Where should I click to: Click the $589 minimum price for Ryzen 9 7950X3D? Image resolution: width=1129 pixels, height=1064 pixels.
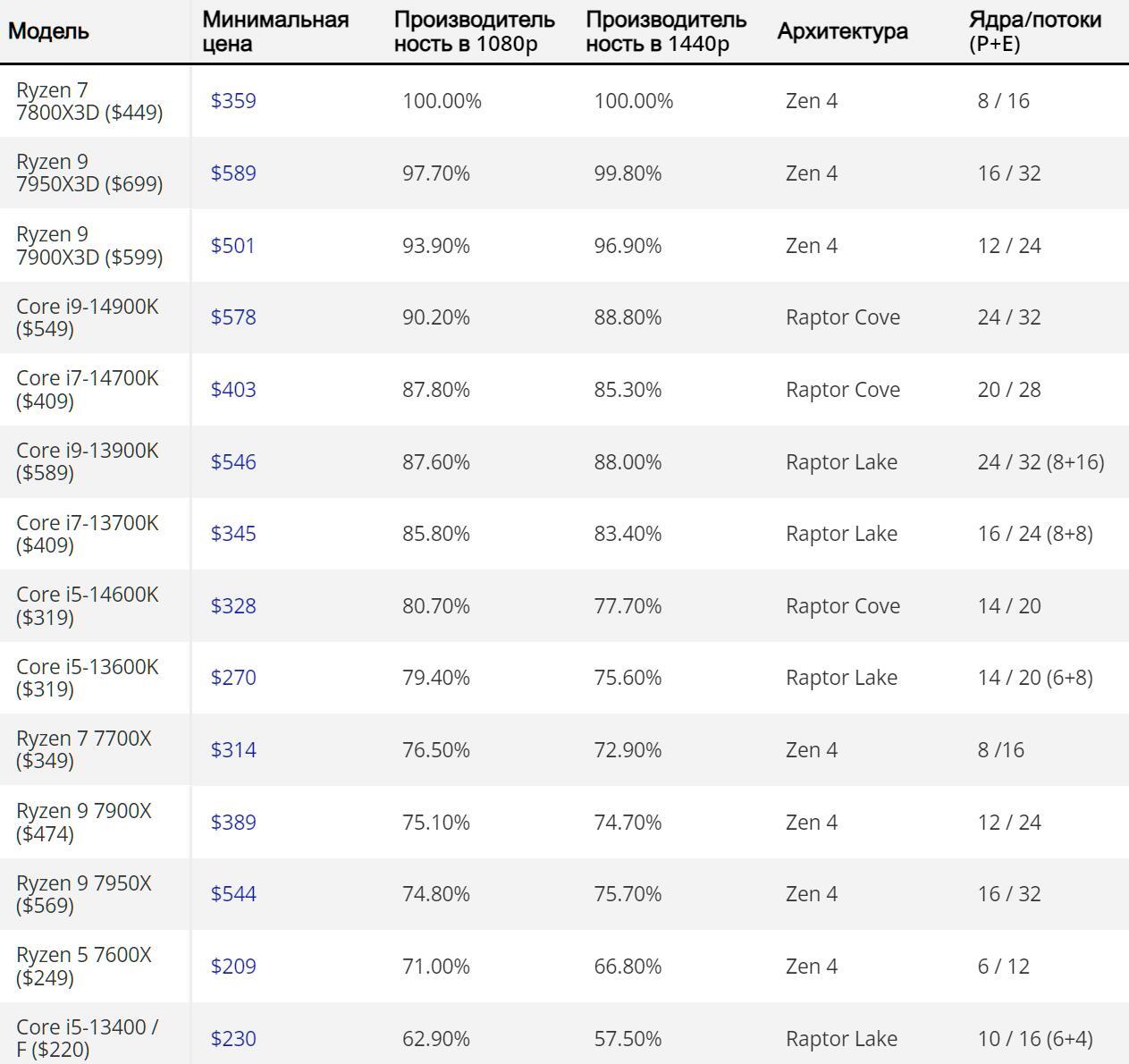tap(233, 173)
